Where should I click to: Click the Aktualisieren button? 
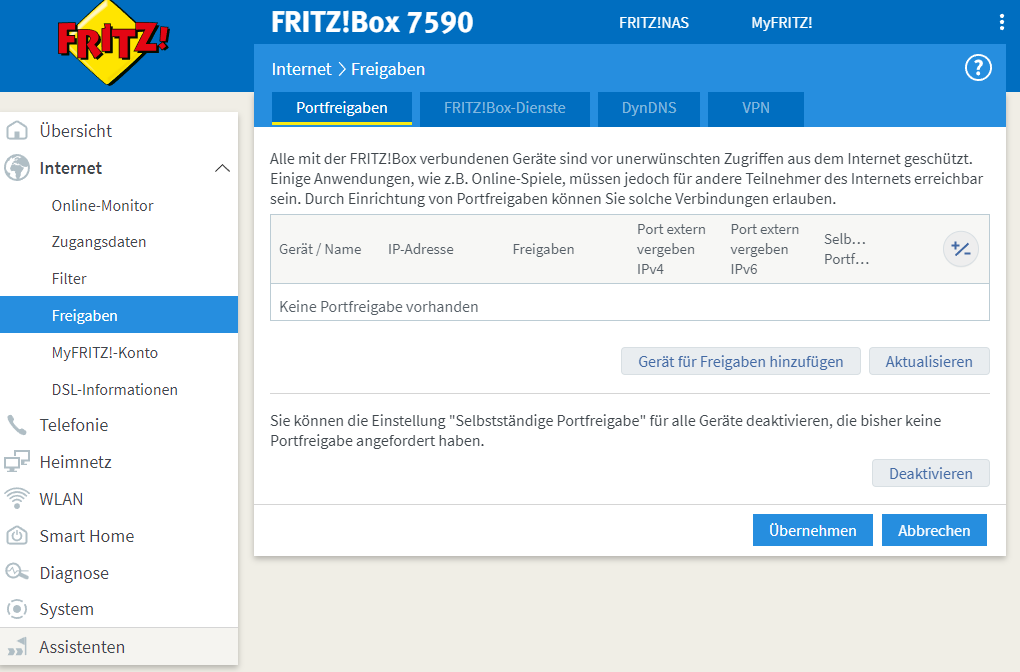(929, 361)
